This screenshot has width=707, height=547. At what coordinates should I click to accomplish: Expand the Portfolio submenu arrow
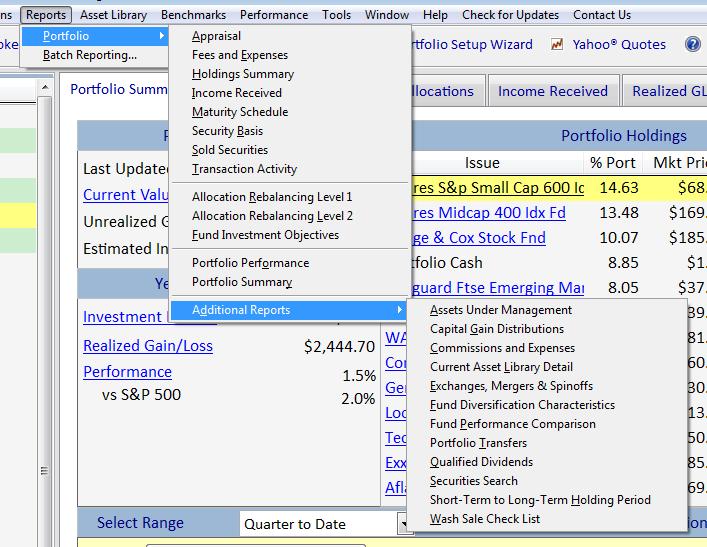(161, 36)
